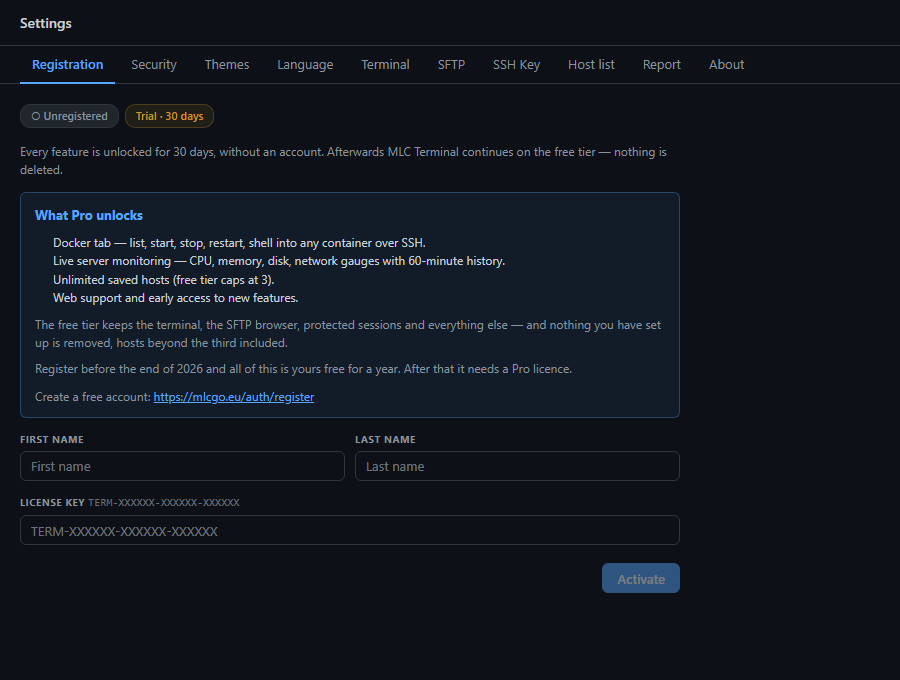Click the LICENSE KEY label
This screenshot has width=900, height=680.
tap(52, 503)
